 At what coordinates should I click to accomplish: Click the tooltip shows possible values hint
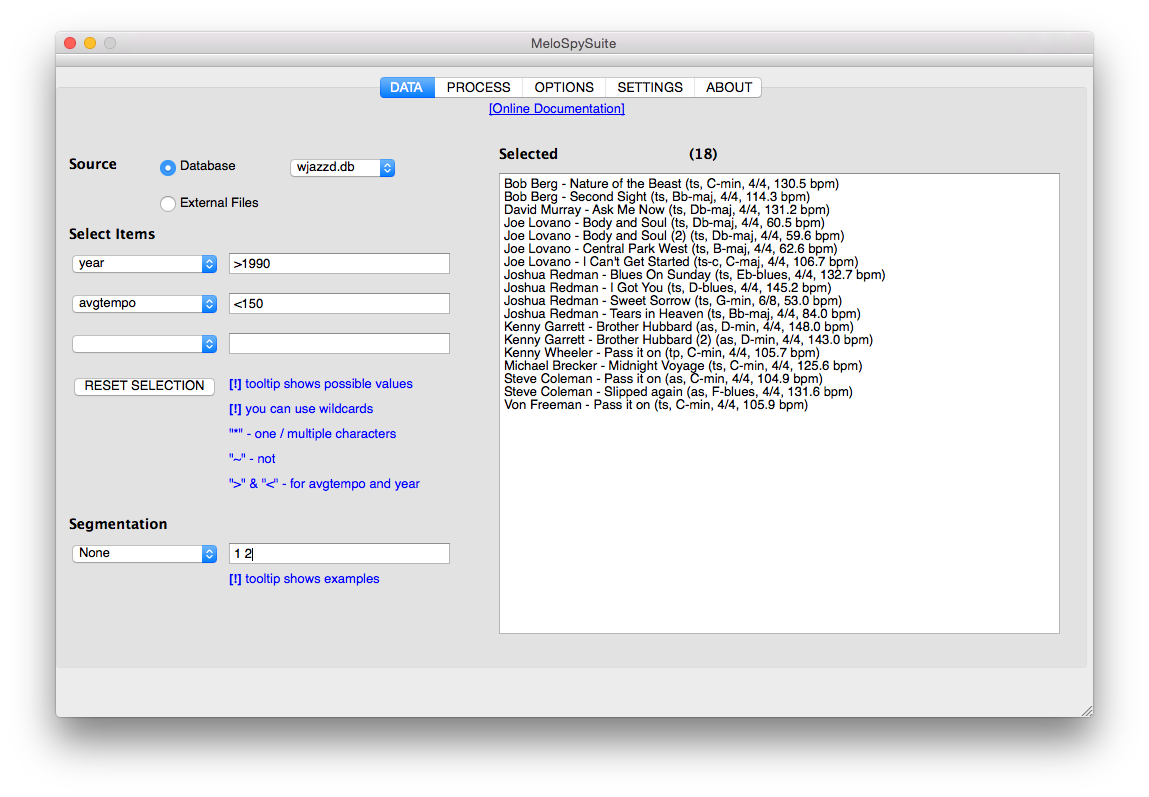[321, 384]
